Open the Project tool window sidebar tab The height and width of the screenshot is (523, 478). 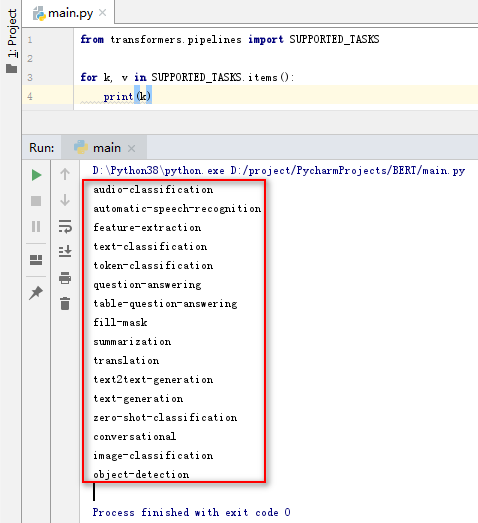pos(12,33)
